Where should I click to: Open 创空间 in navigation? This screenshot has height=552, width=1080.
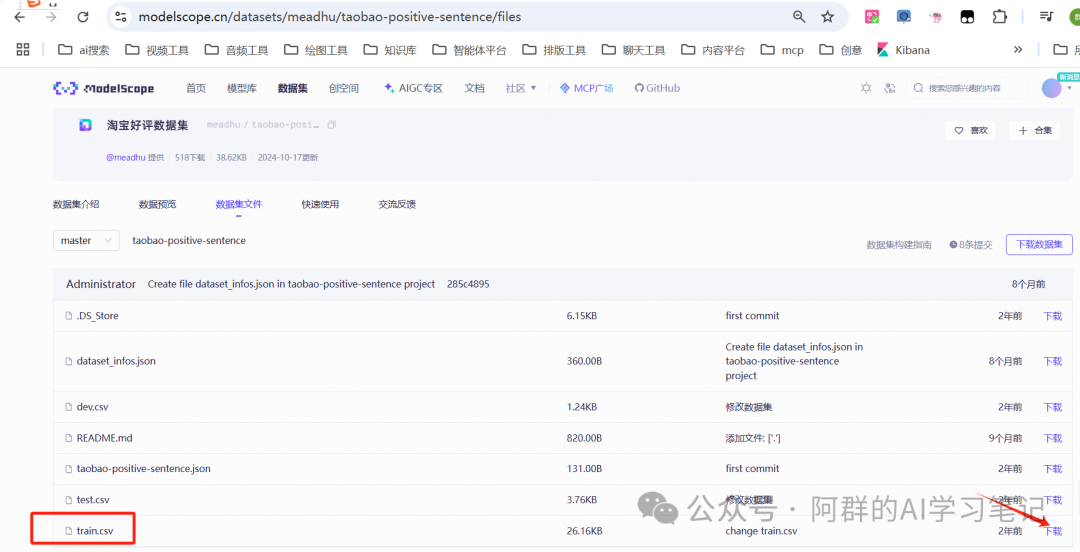[344, 88]
